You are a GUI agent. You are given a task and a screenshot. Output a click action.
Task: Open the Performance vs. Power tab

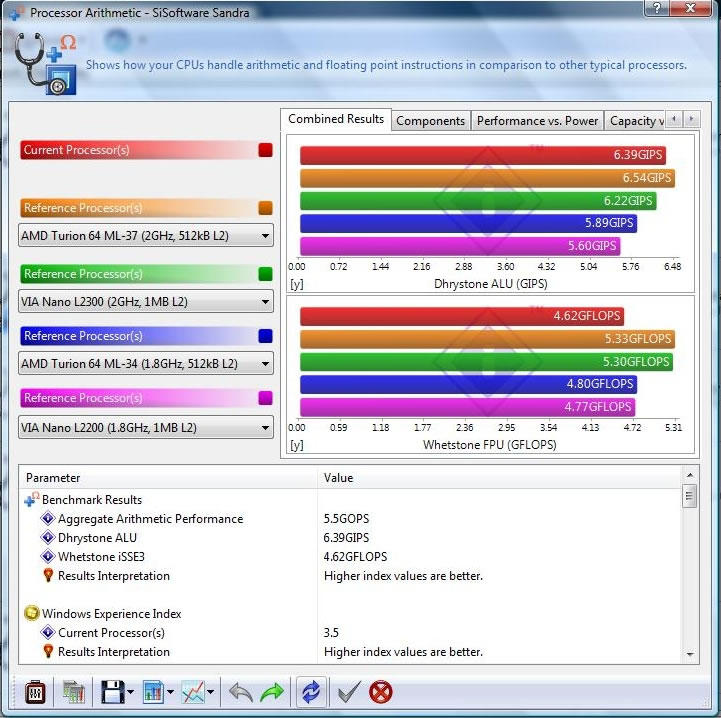pyautogui.click(x=538, y=121)
